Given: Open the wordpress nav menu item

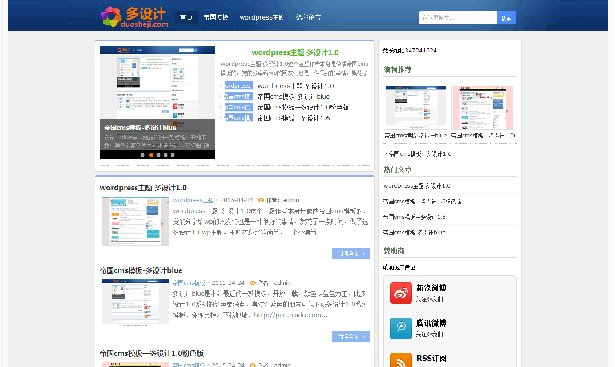Looking at the screenshot, I should tap(261, 17).
